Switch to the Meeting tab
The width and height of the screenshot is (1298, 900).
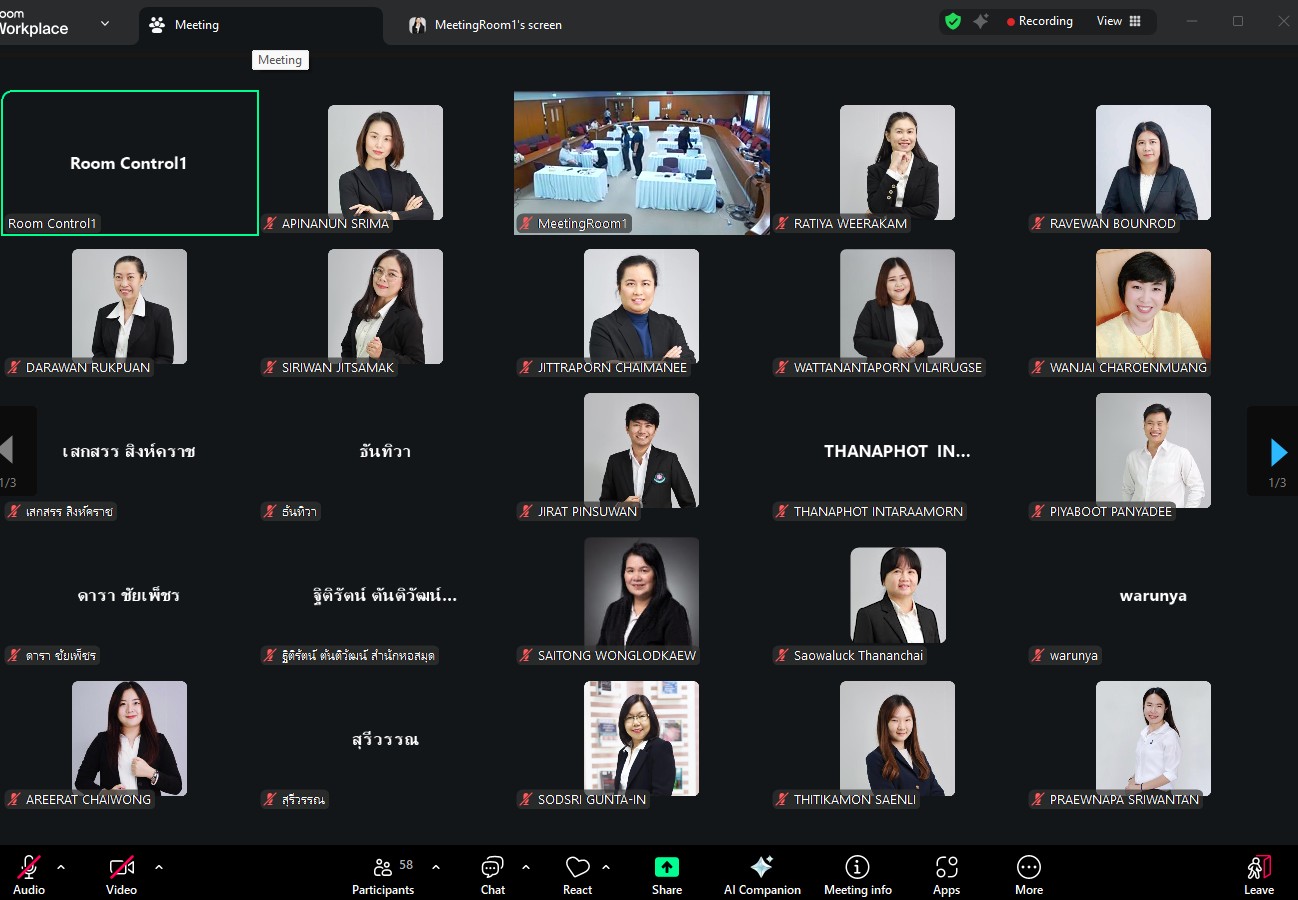(x=196, y=25)
